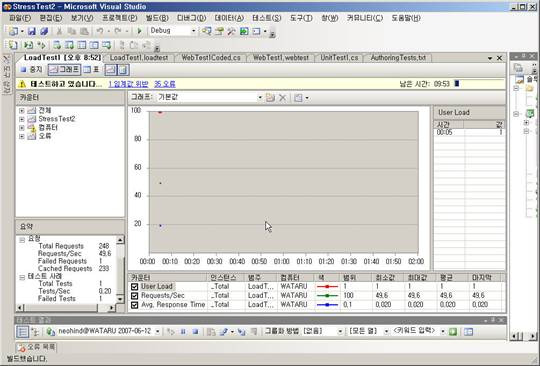Screen dimensions: 540x366
Task: Stop the load test with 중지 button
Action: 31,70
